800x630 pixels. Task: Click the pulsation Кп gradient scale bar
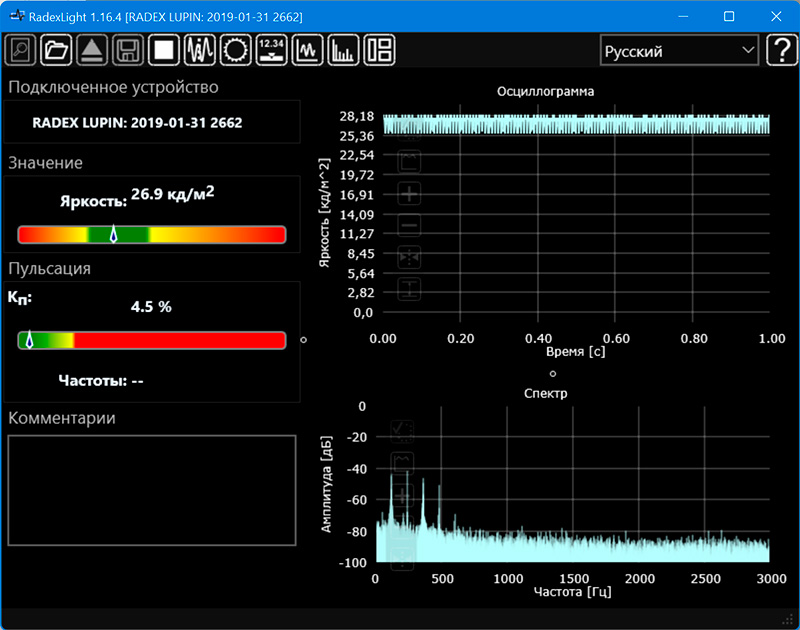pos(152,340)
